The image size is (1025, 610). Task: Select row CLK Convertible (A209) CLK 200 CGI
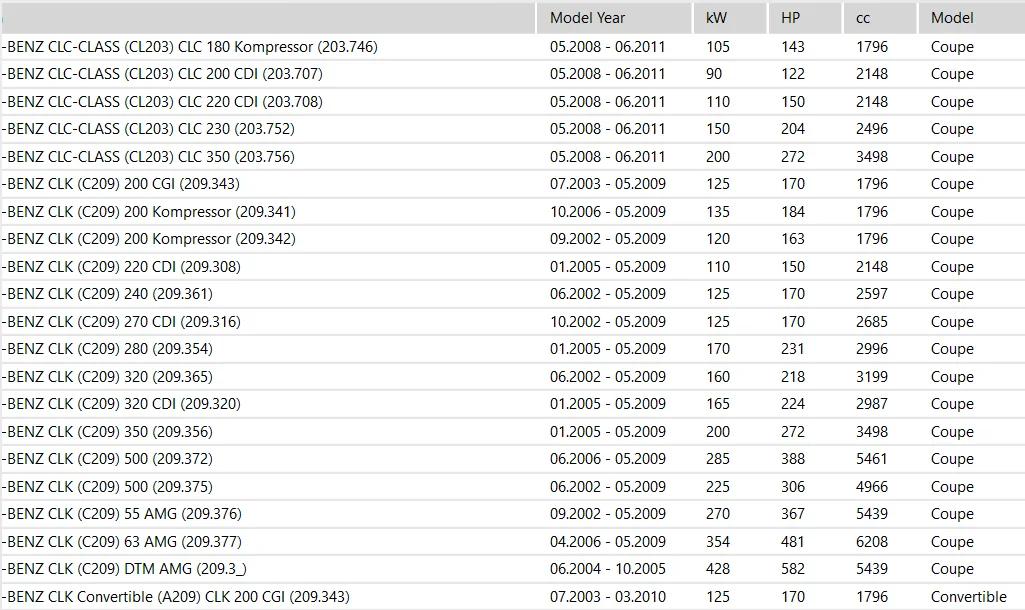coord(512,596)
